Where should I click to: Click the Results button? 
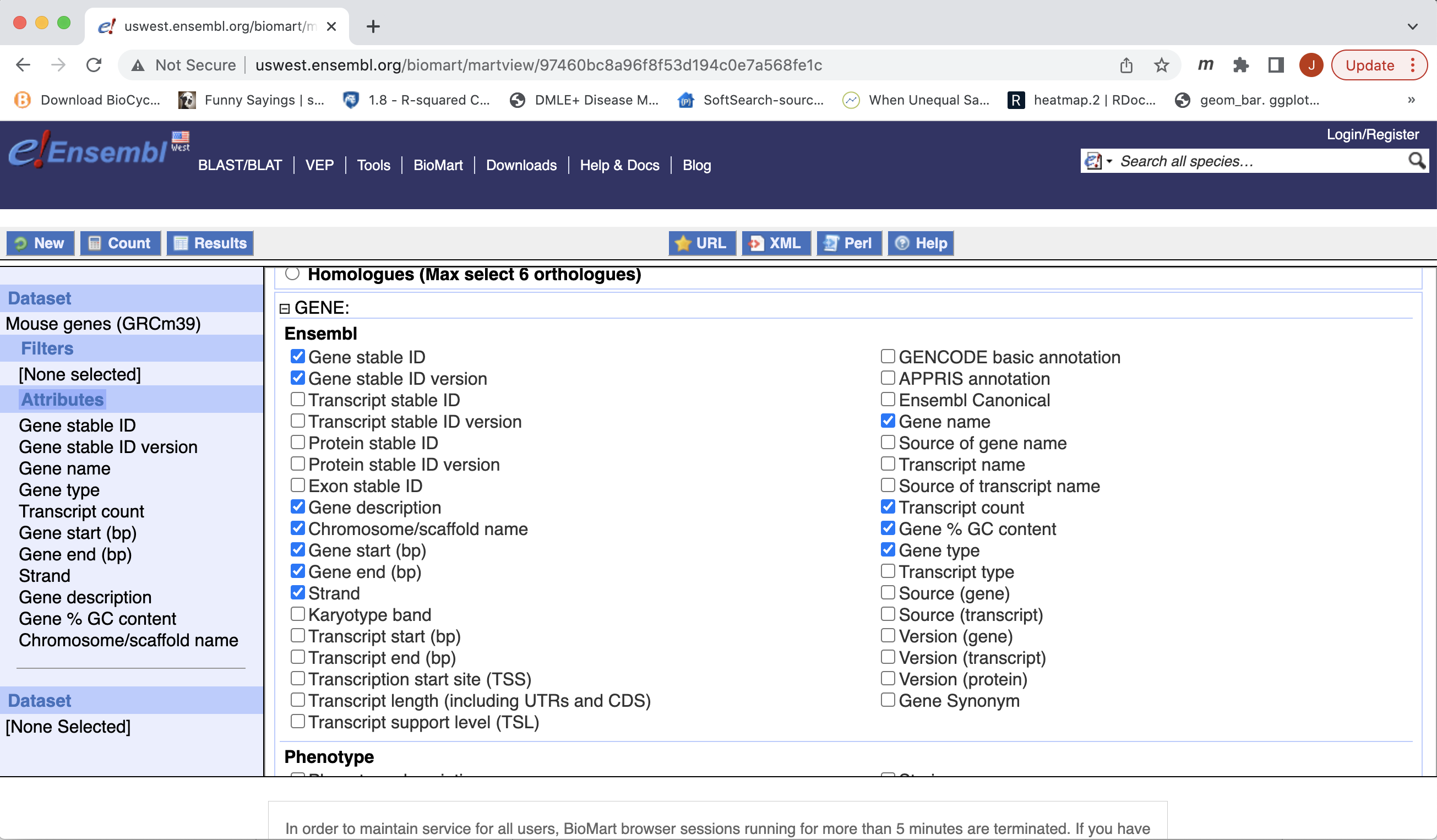coord(209,243)
